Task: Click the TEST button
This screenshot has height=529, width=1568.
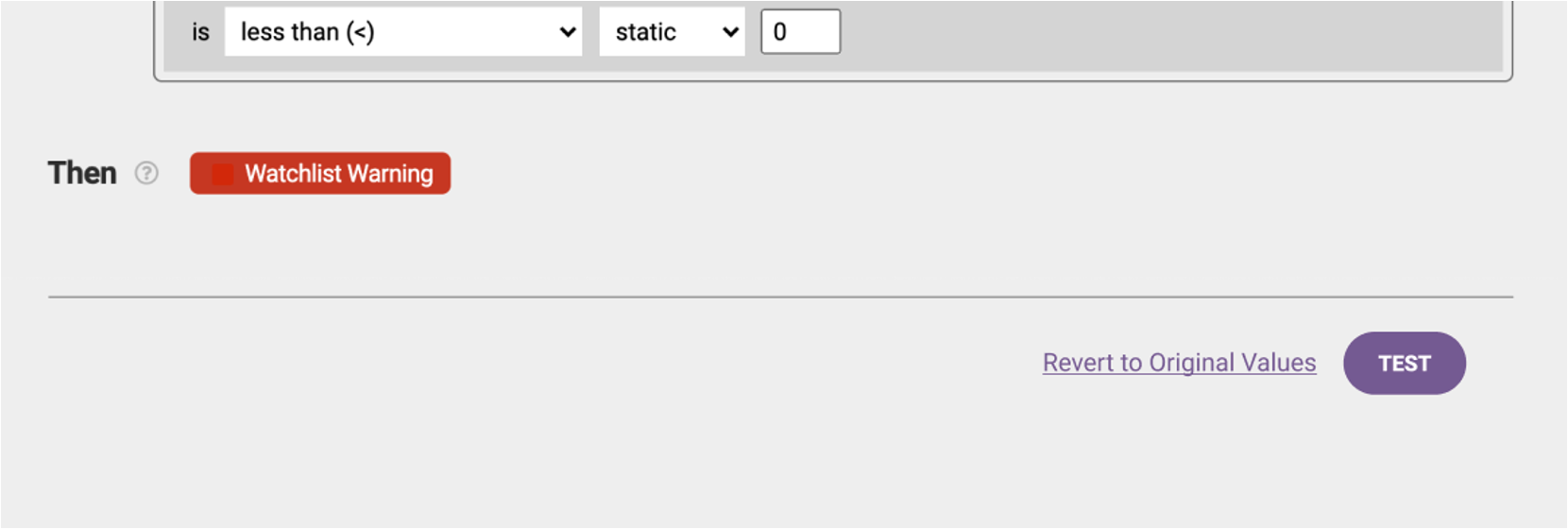Action: (x=1405, y=363)
